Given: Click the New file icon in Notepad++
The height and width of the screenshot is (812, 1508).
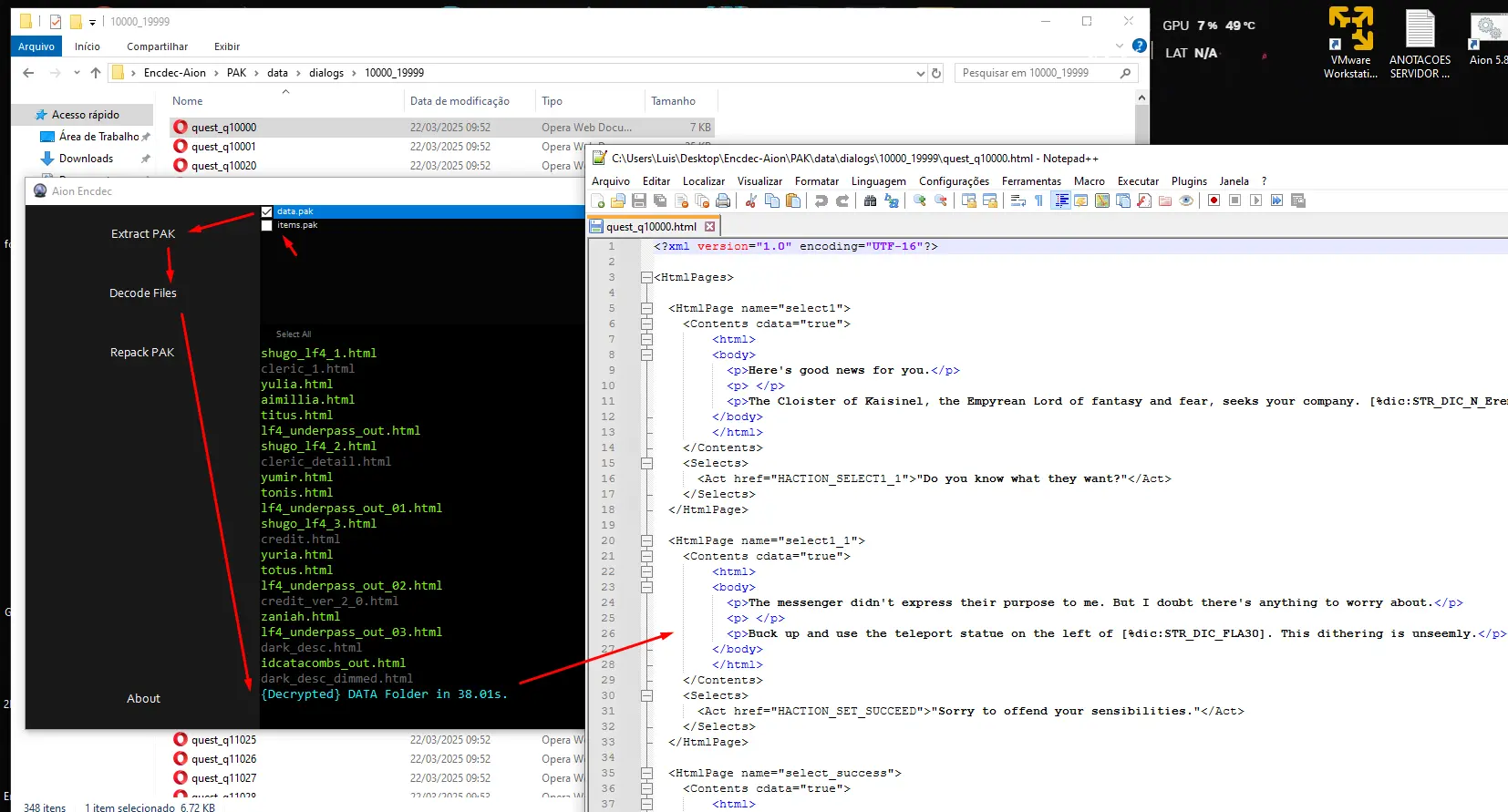Looking at the screenshot, I should tap(598, 200).
